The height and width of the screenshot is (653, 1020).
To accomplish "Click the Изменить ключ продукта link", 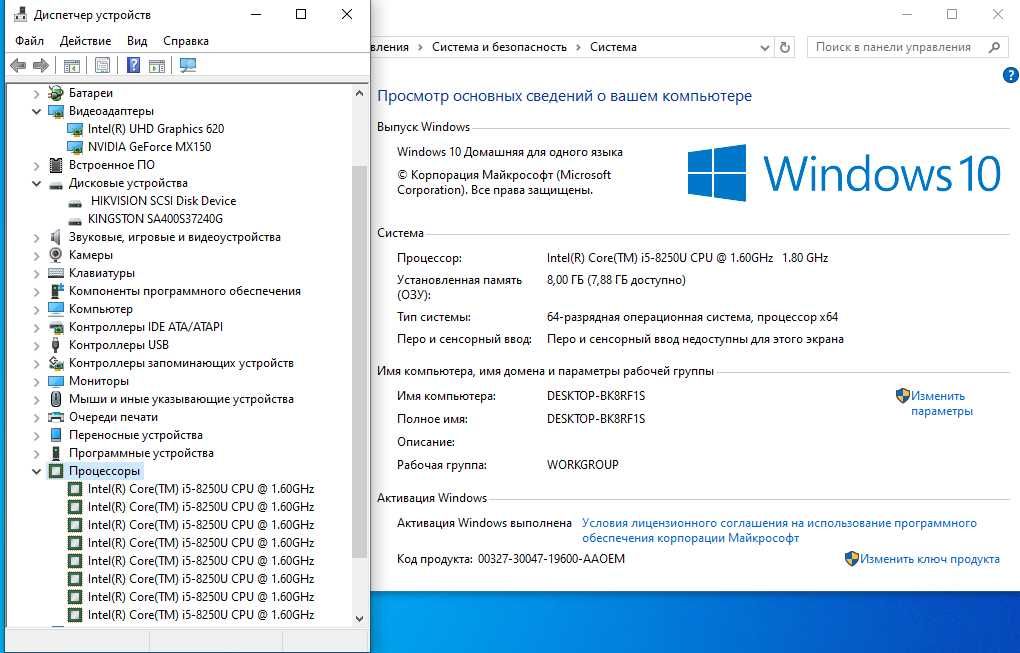I will 930,559.
